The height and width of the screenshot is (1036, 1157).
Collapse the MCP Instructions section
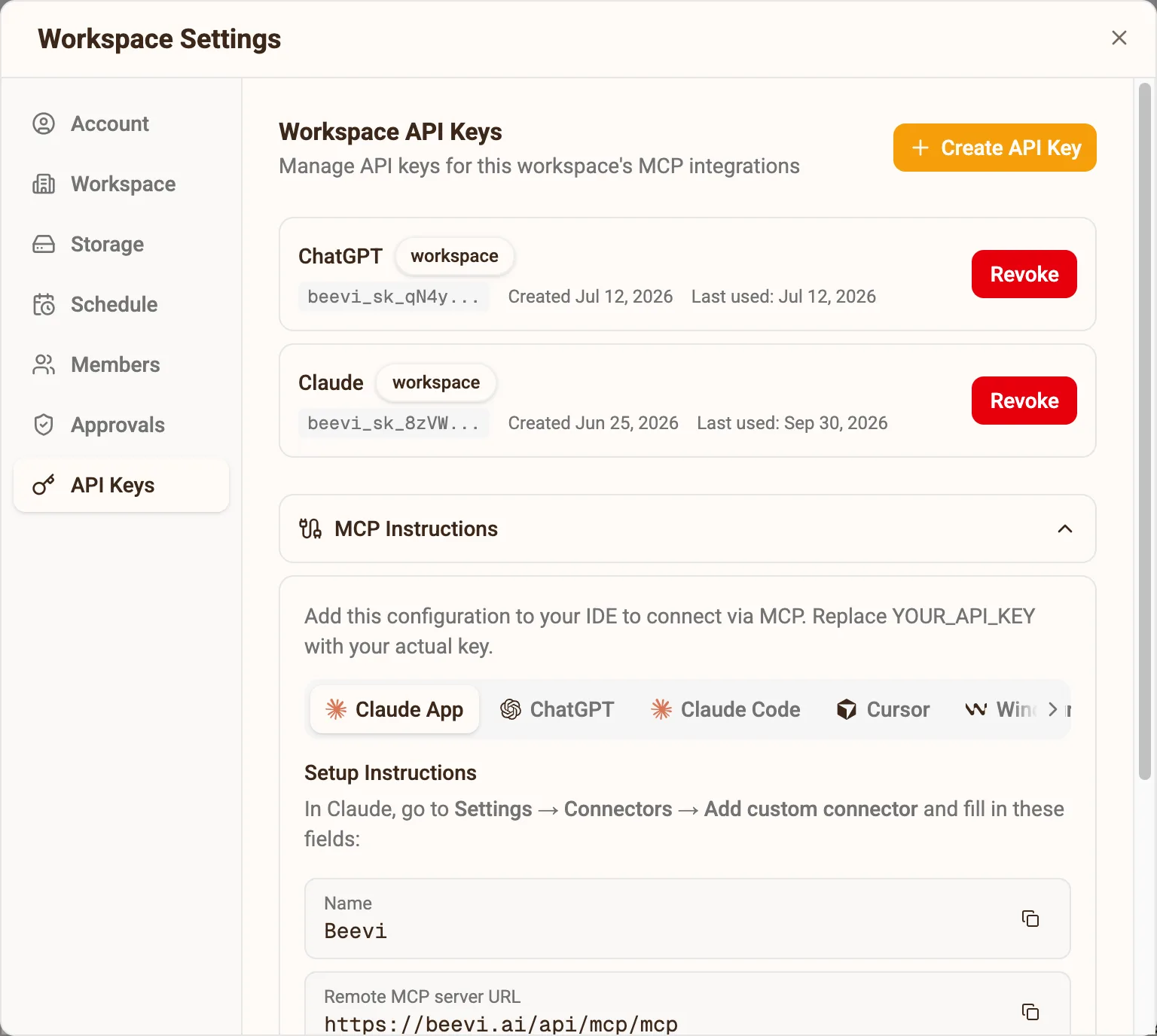[x=1065, y=529]
